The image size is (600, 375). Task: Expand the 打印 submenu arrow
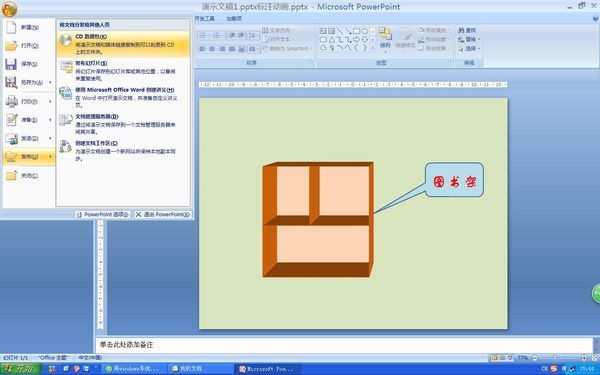[50, 101]
